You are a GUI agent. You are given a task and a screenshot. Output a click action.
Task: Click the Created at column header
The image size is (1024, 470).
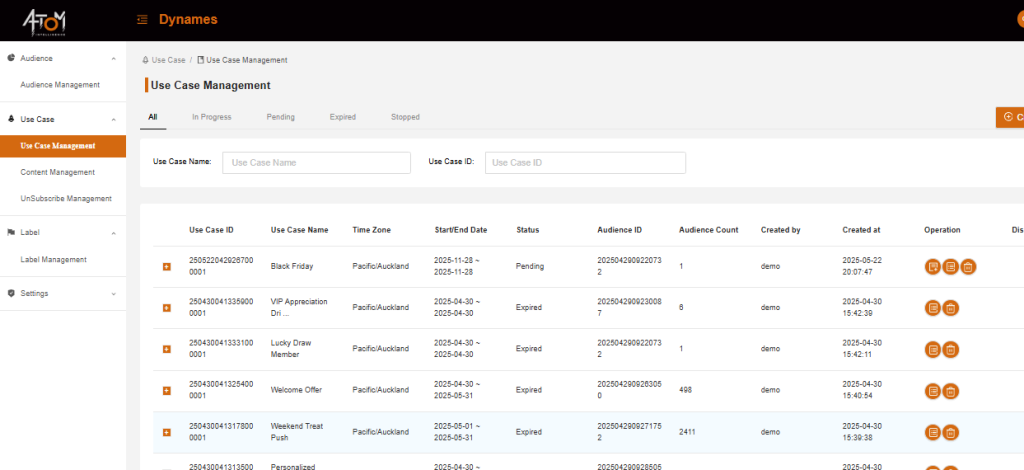pyautogui.click(x=861, y=230)
